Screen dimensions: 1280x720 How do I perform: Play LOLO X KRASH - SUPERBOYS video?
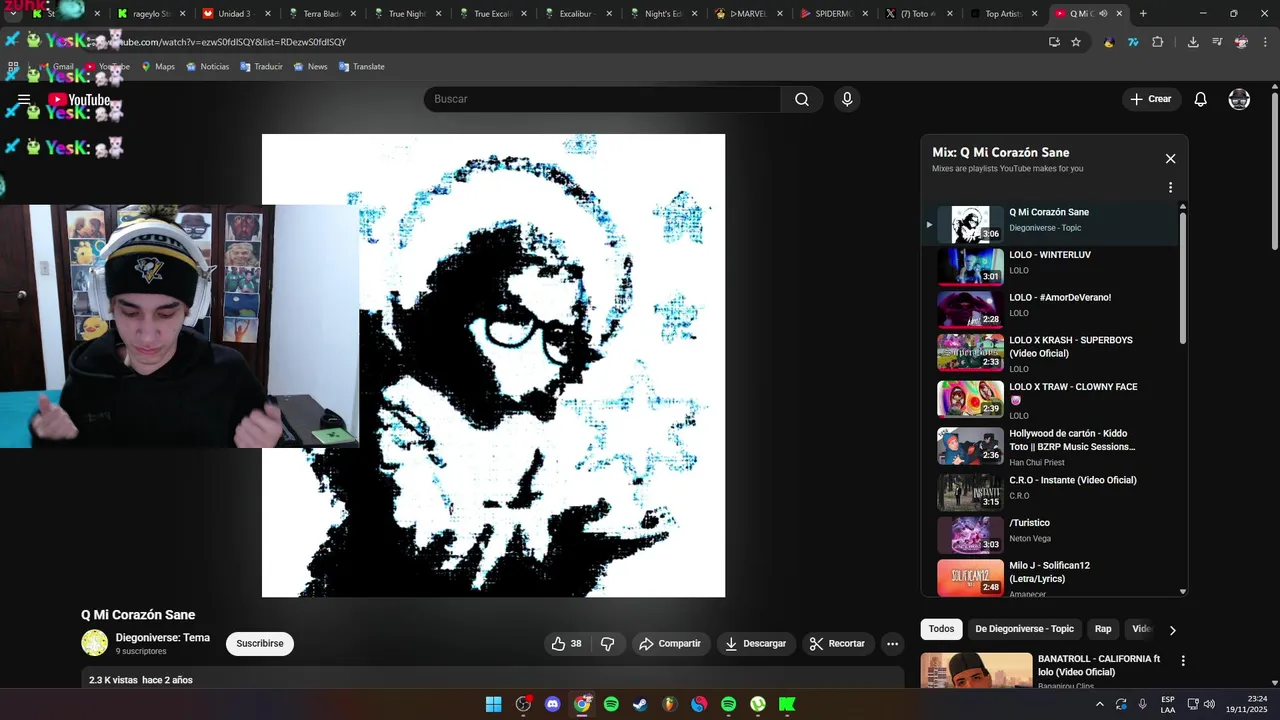click(x=1050, y=353)
